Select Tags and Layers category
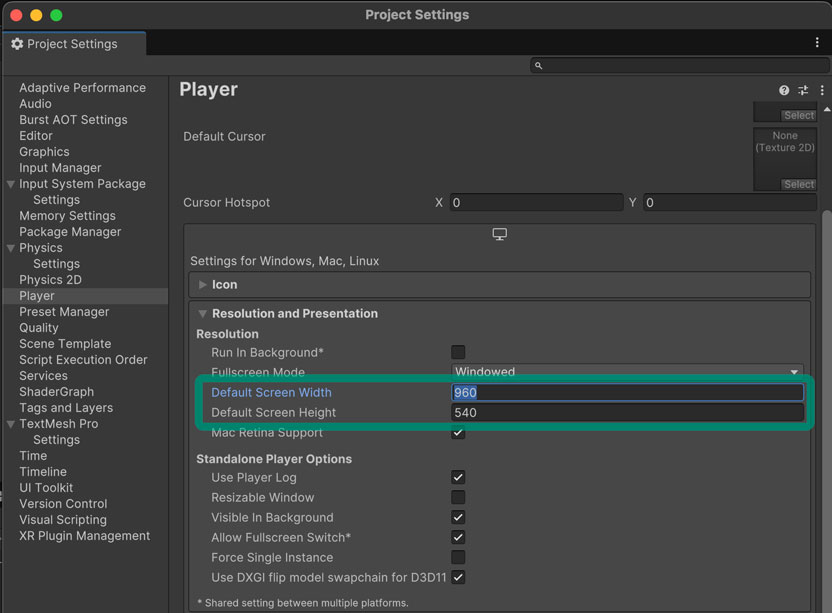Viewport: 832px width, 613px height. (x=66, y=408)
